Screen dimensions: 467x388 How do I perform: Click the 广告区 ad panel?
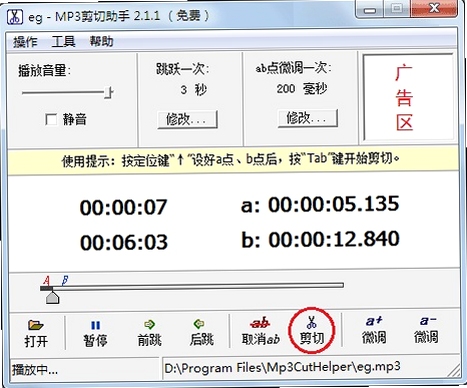click(x=408, y=97)
